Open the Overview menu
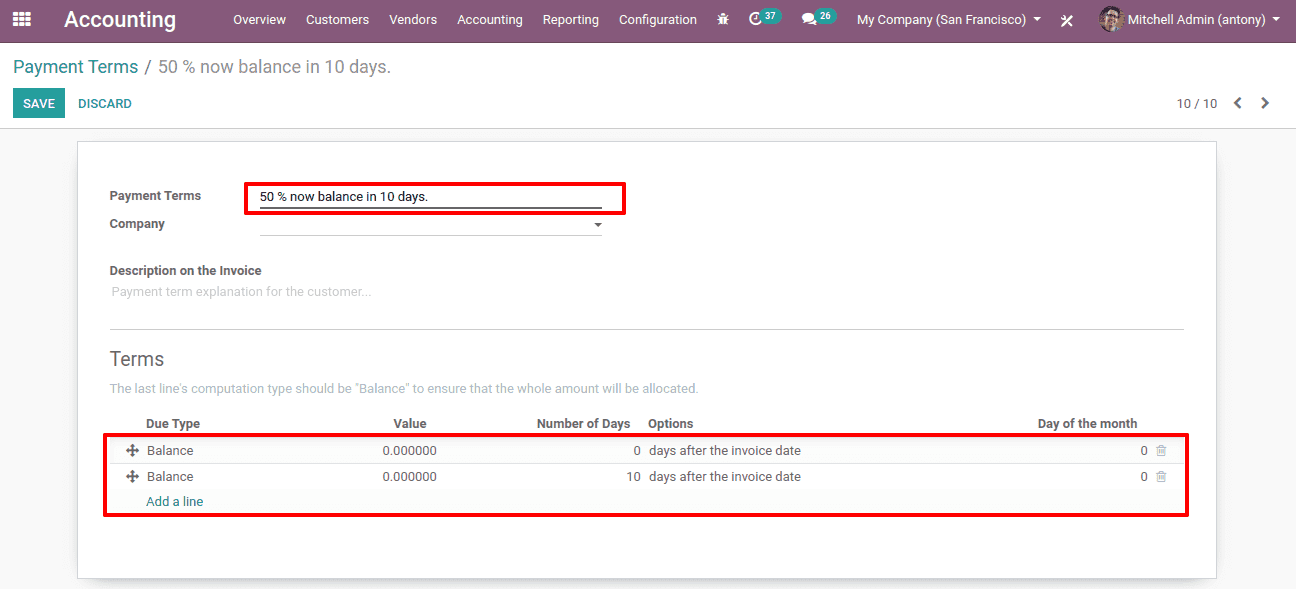This screenshot has width=1296, height=589. pyautogui.click(x=259, y=20)
